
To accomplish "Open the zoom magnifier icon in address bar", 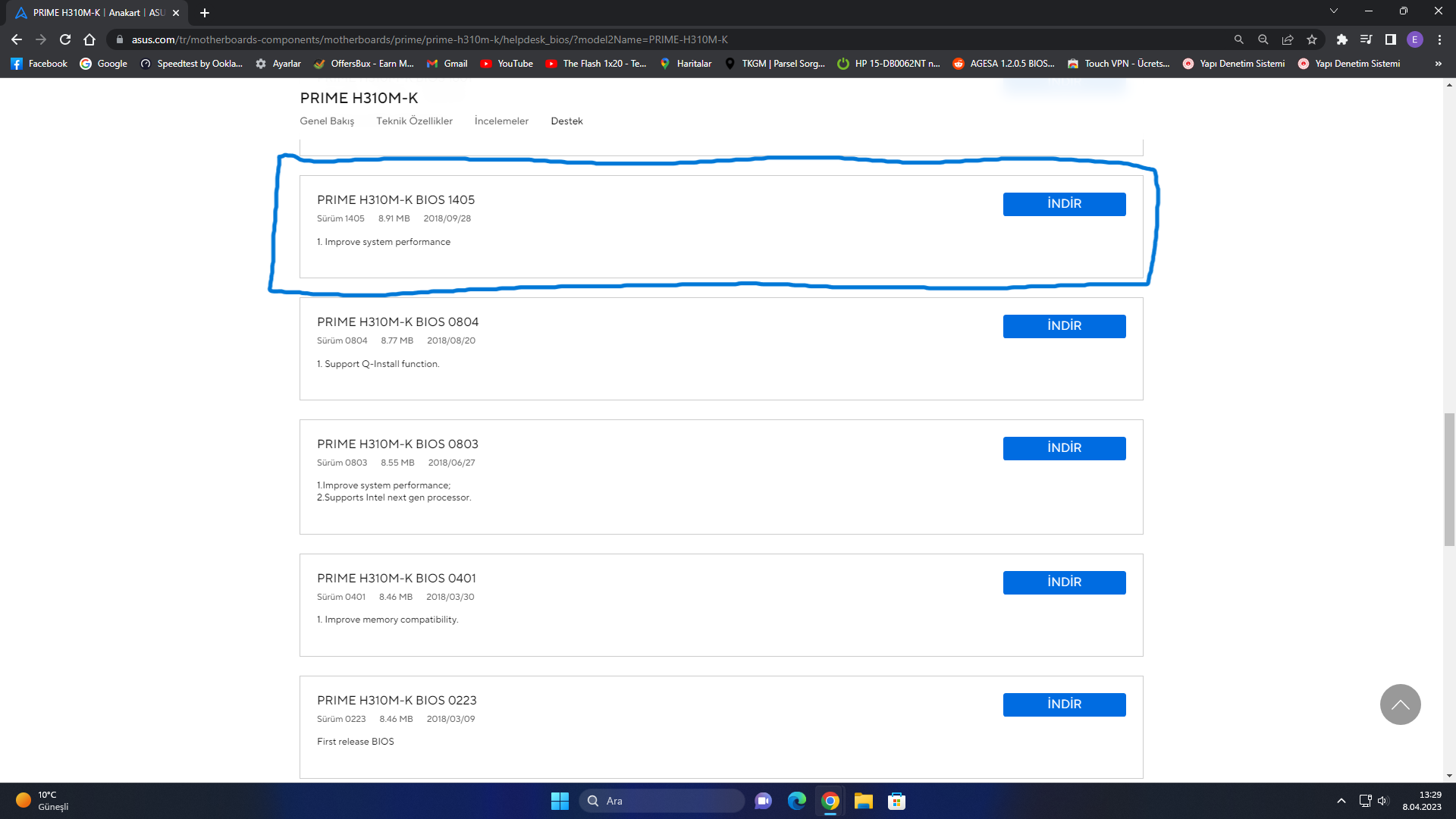I will [x=1263, y=39].
